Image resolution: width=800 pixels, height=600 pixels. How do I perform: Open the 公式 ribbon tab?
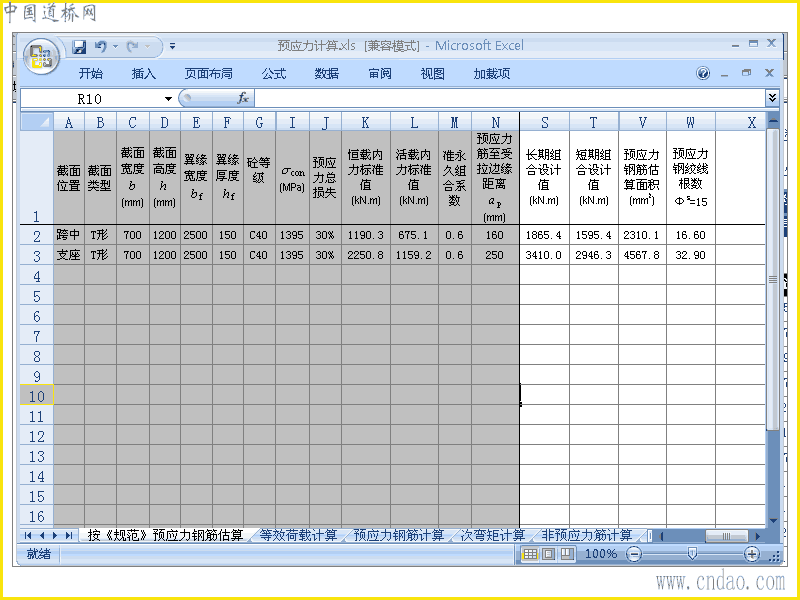pos(274,74)
